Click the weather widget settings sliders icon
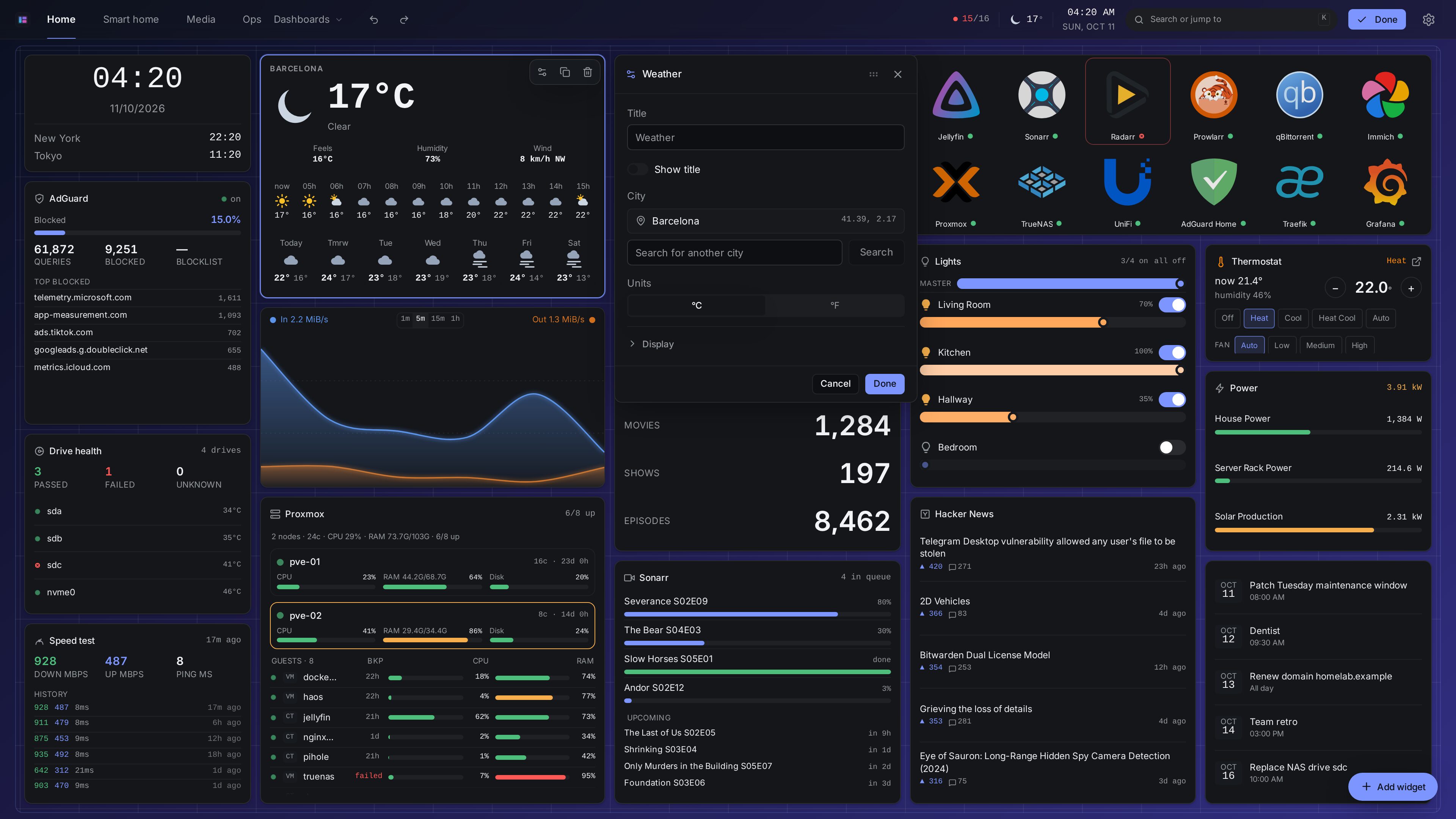Image resolution: width=1456 pixels, height=819 pixels. [x=542, y=72]
